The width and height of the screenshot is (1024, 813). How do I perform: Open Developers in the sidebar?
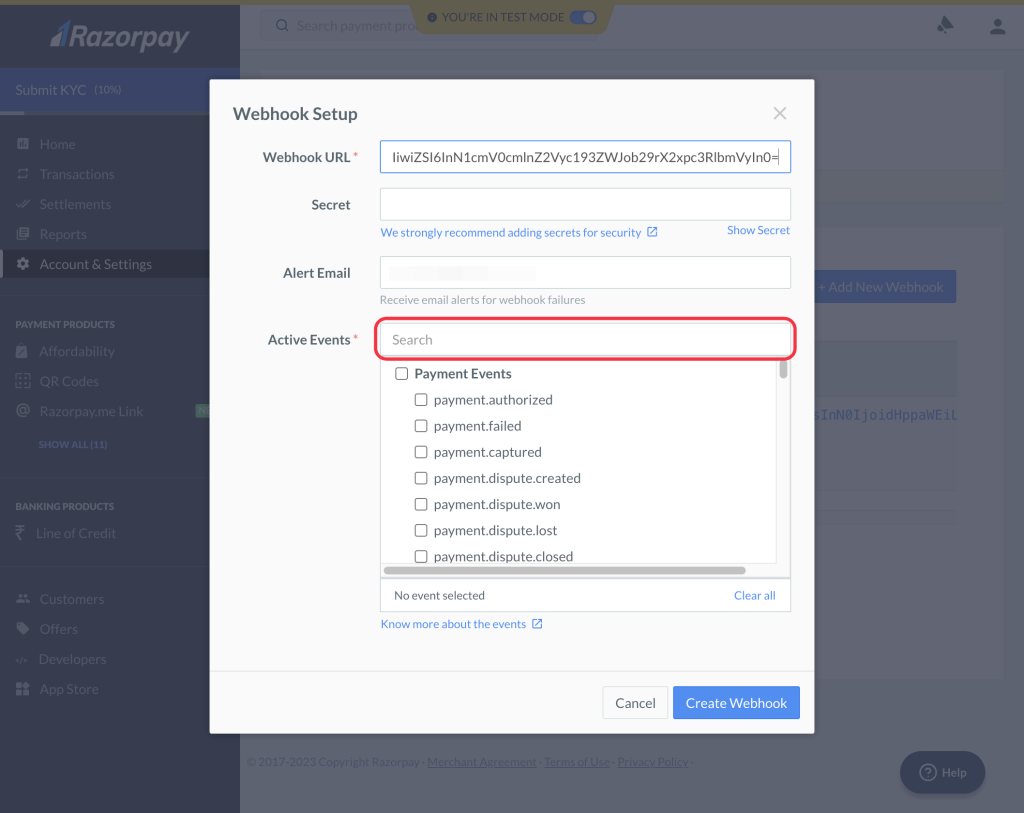tap(72, 659)
